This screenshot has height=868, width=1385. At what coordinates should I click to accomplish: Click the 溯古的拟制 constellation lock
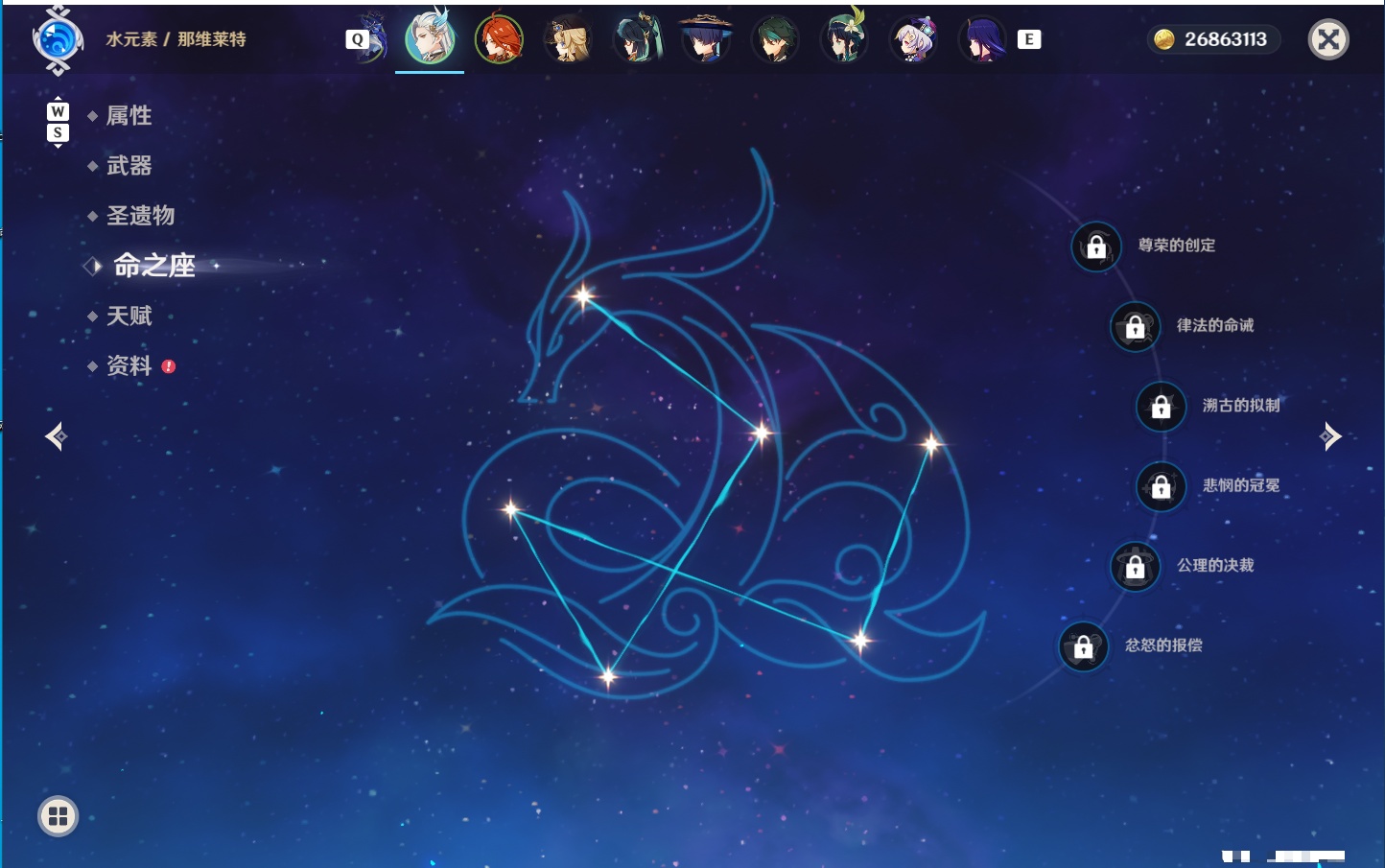(1162, 407)
